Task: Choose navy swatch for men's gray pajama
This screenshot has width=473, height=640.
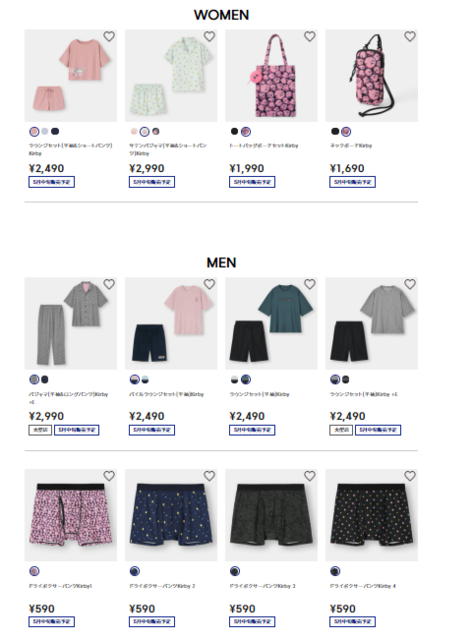Action: (45, 380)
